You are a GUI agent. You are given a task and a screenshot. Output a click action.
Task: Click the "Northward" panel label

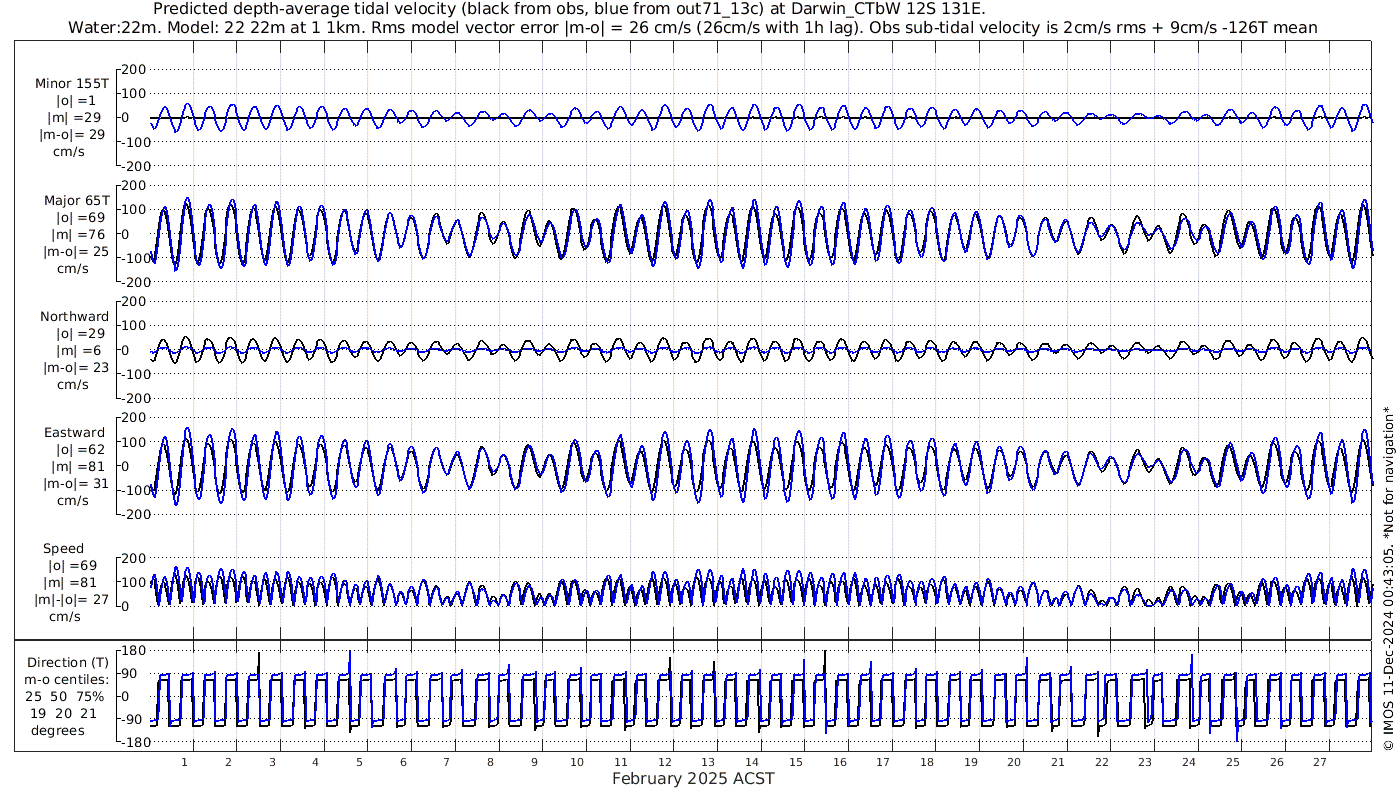click(x=75, y=317)
